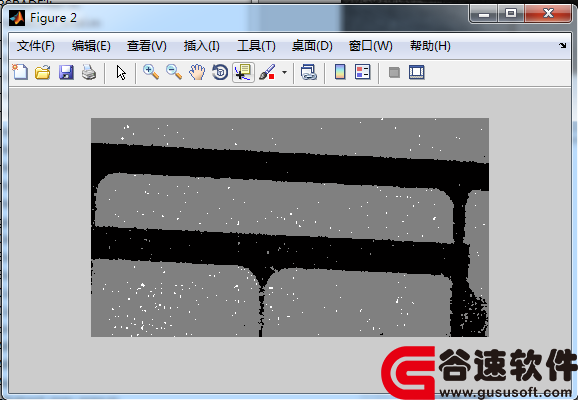
Task: Open the 编辑(E) menu
Action: [x=91, y=46]
